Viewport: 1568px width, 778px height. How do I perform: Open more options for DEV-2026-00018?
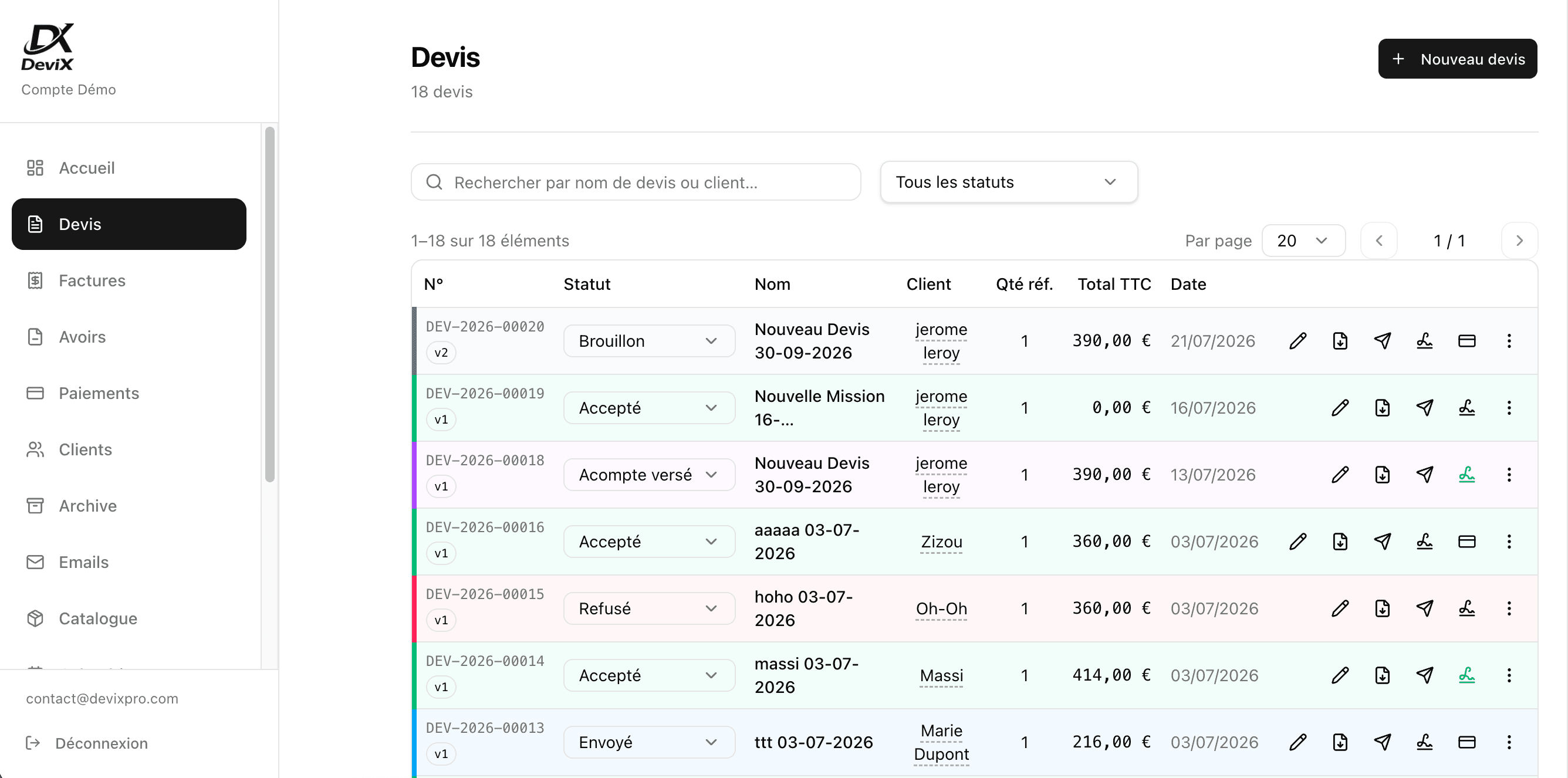[1509, 475]
